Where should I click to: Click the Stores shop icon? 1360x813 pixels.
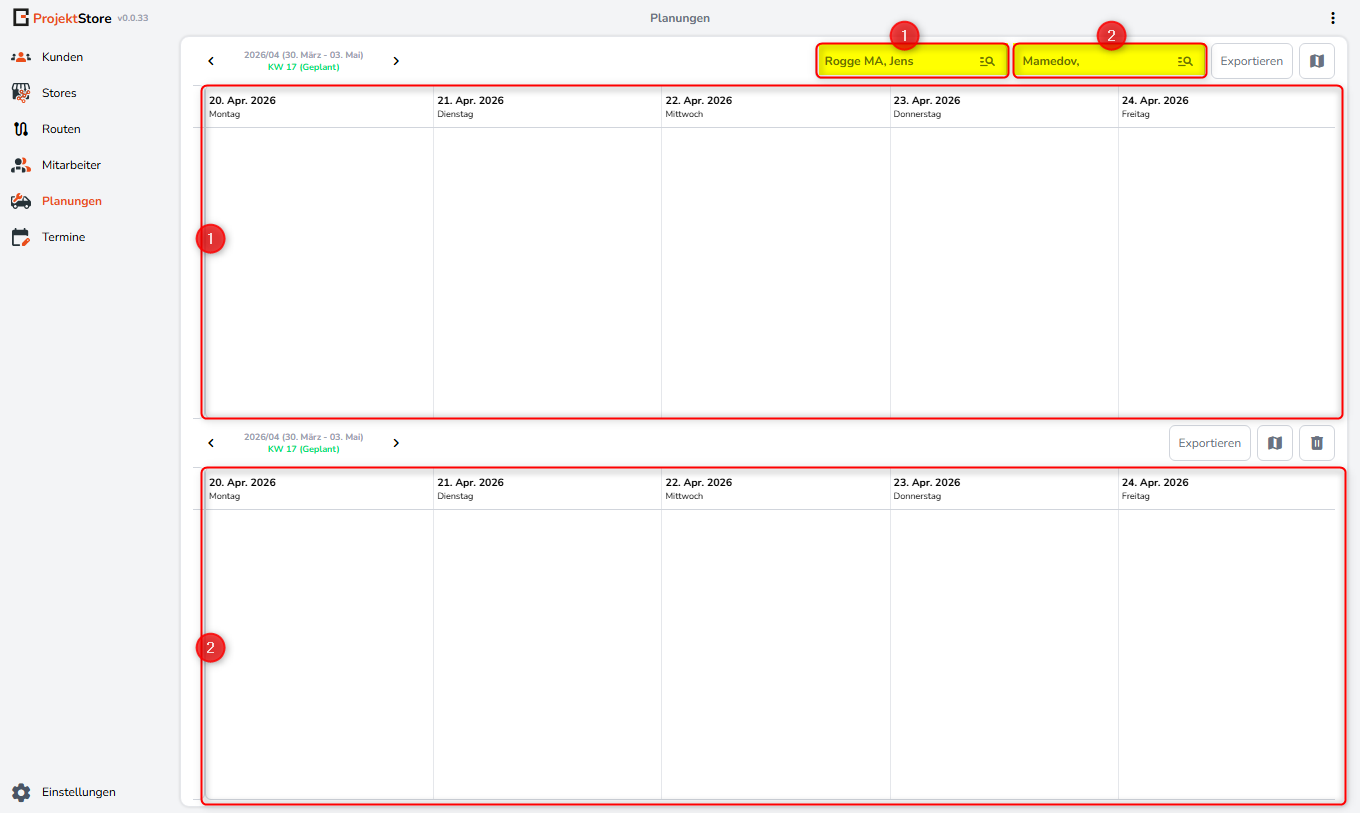(21, 93)
